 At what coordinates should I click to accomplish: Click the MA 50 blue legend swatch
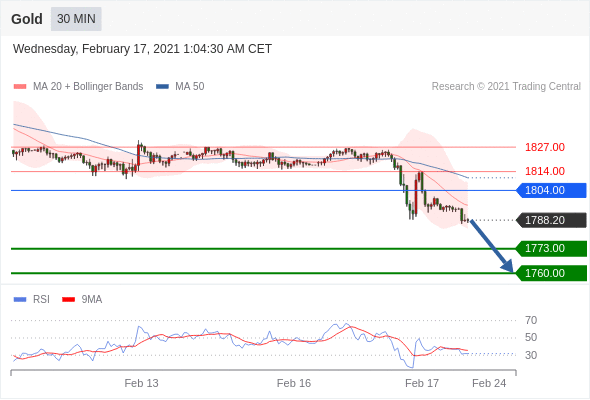[162, 87]
